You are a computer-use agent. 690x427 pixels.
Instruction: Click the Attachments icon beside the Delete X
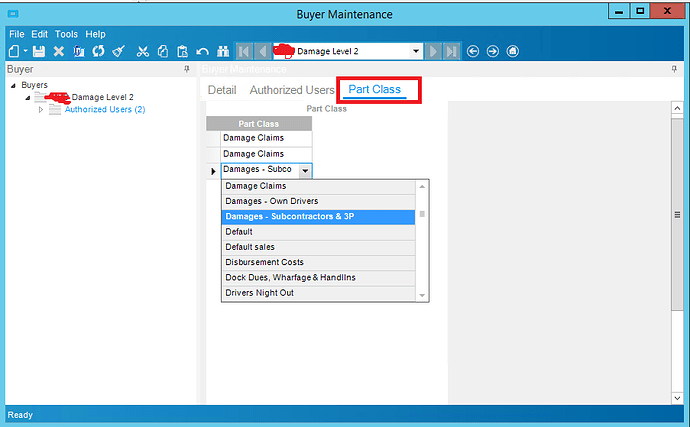79,52
